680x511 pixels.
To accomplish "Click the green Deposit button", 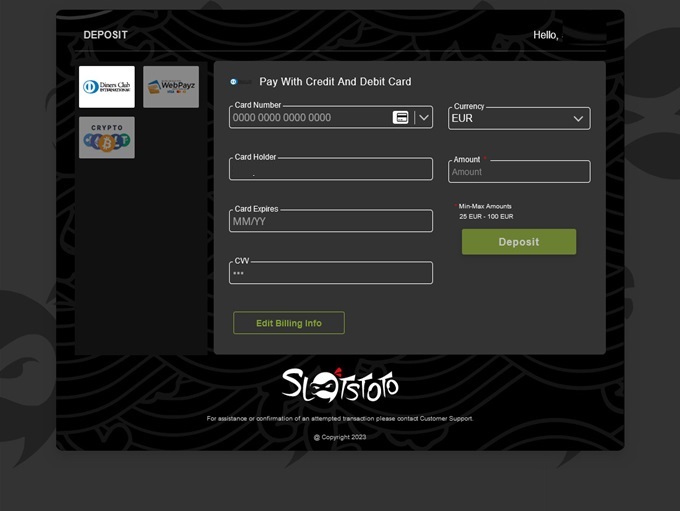I will 518,242.
